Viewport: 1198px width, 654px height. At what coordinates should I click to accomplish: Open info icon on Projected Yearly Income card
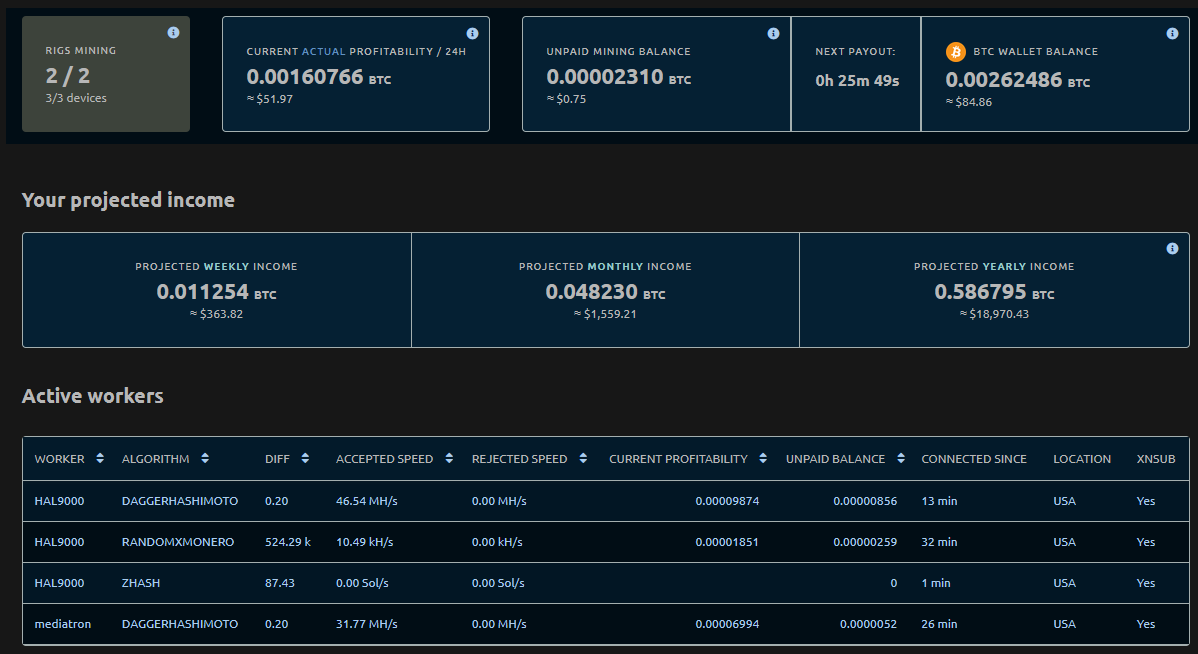[x=1172, y=249]
